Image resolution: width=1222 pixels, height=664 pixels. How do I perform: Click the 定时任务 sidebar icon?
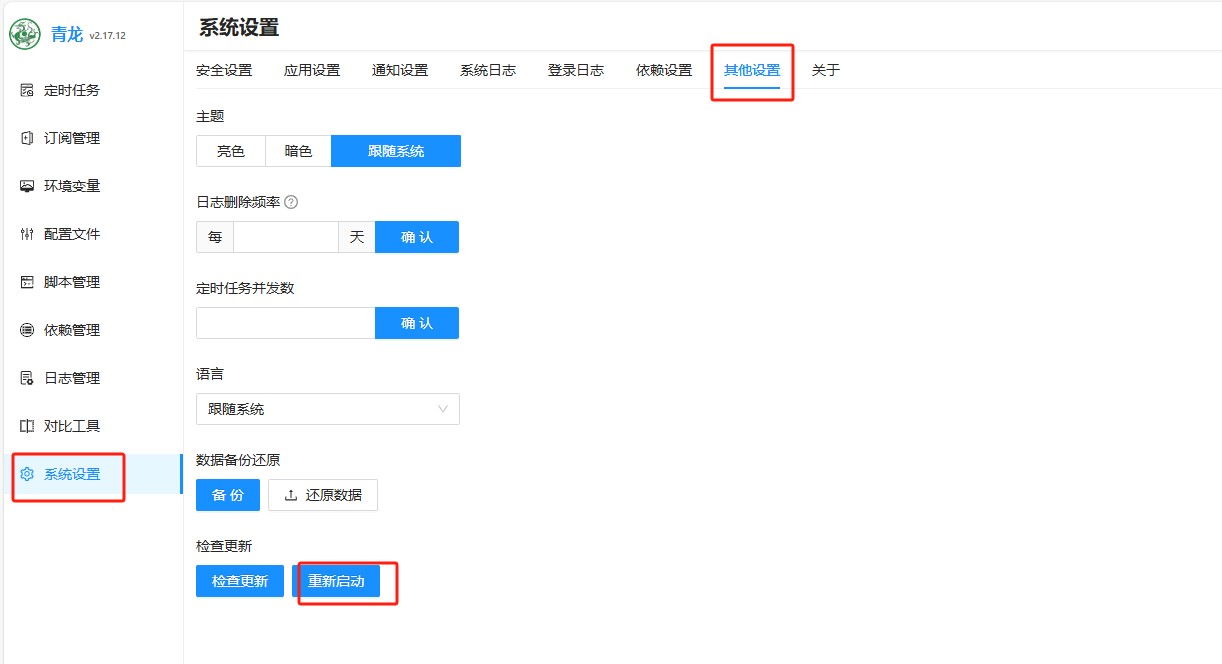tap(27, 90)
